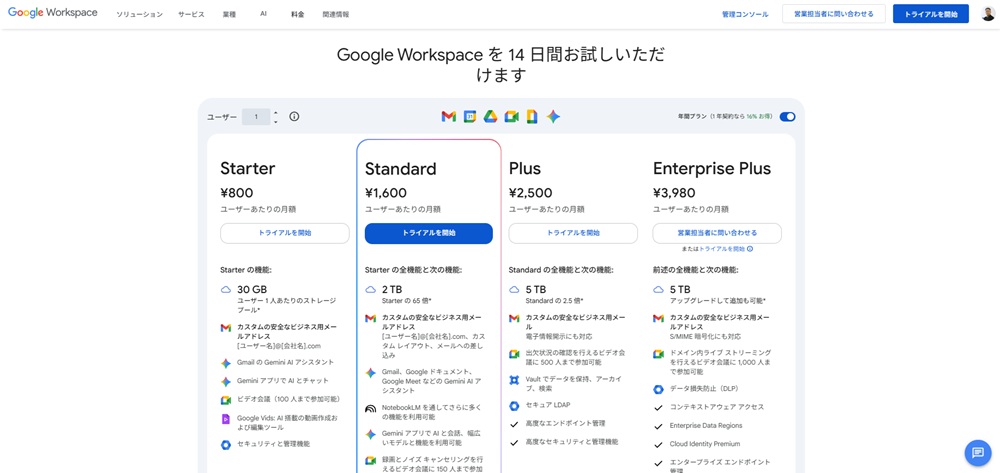Viewport: 1000px width, 473px height.
Task: Contact sales for Enterprise Plus plan
Action: (717, 233)
